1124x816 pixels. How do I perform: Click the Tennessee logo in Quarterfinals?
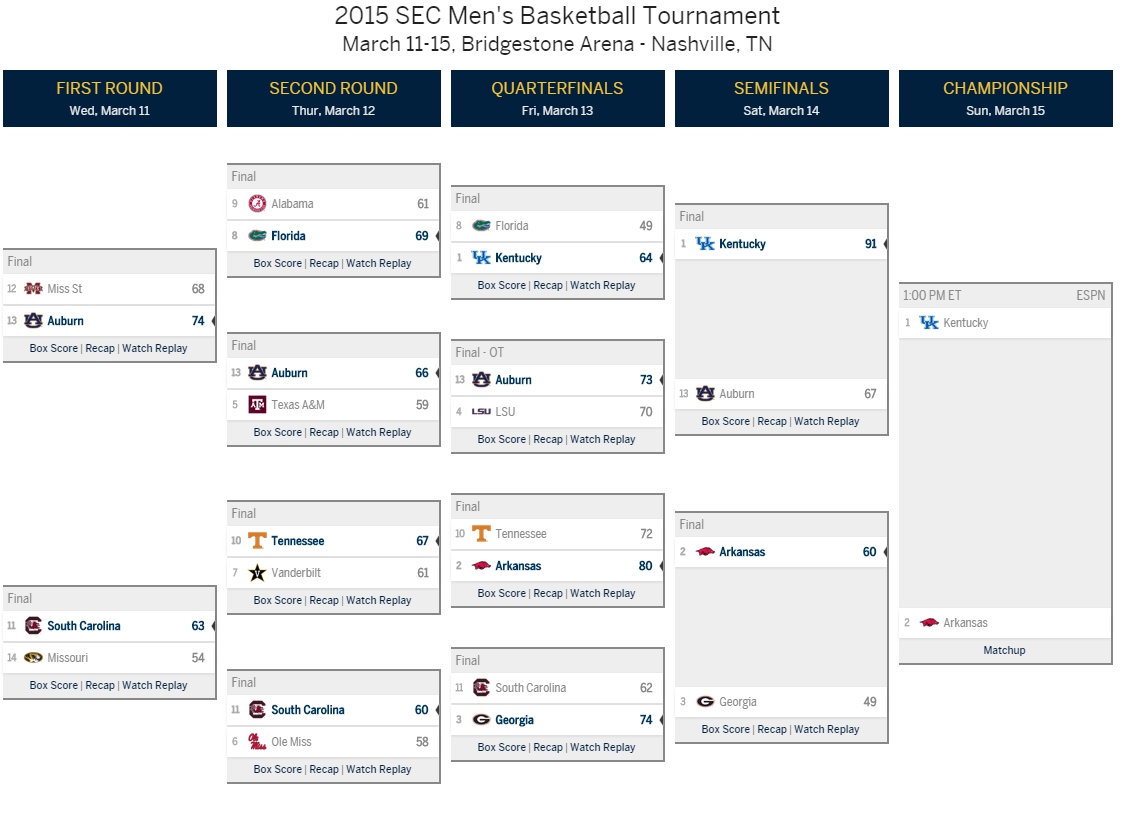coord(481,533)
